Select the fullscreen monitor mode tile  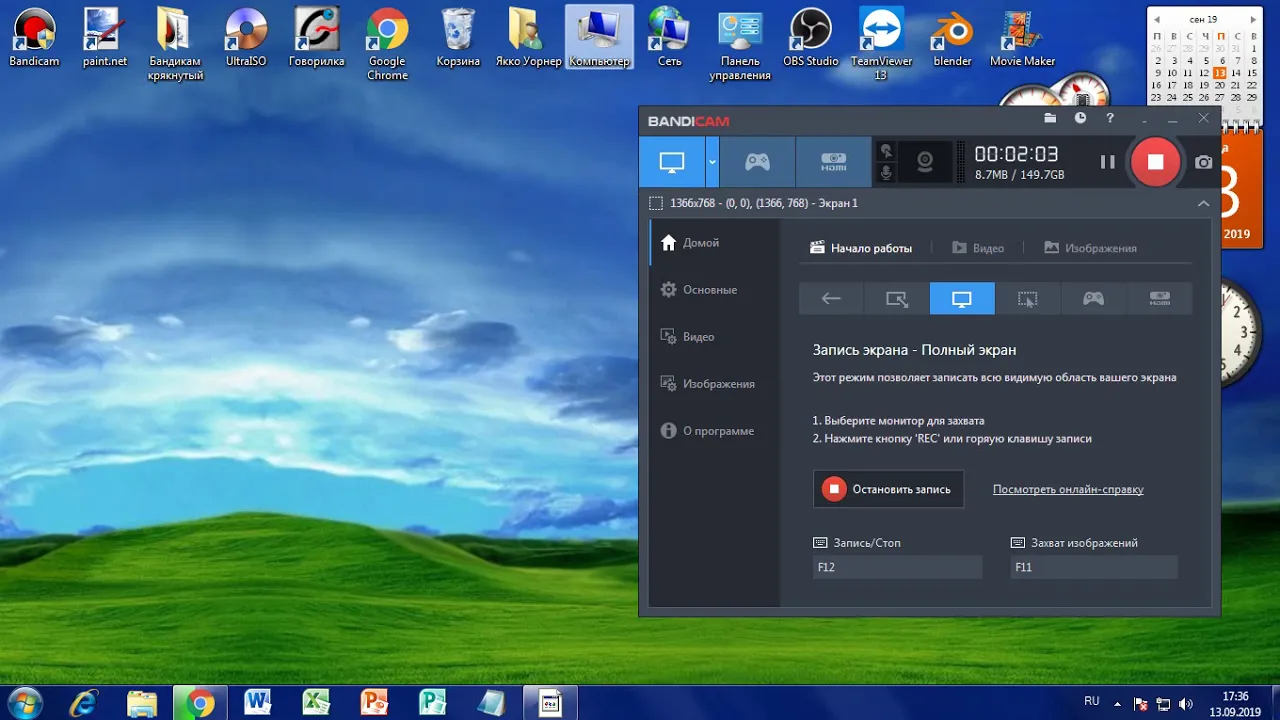click(x=962, y=298)
